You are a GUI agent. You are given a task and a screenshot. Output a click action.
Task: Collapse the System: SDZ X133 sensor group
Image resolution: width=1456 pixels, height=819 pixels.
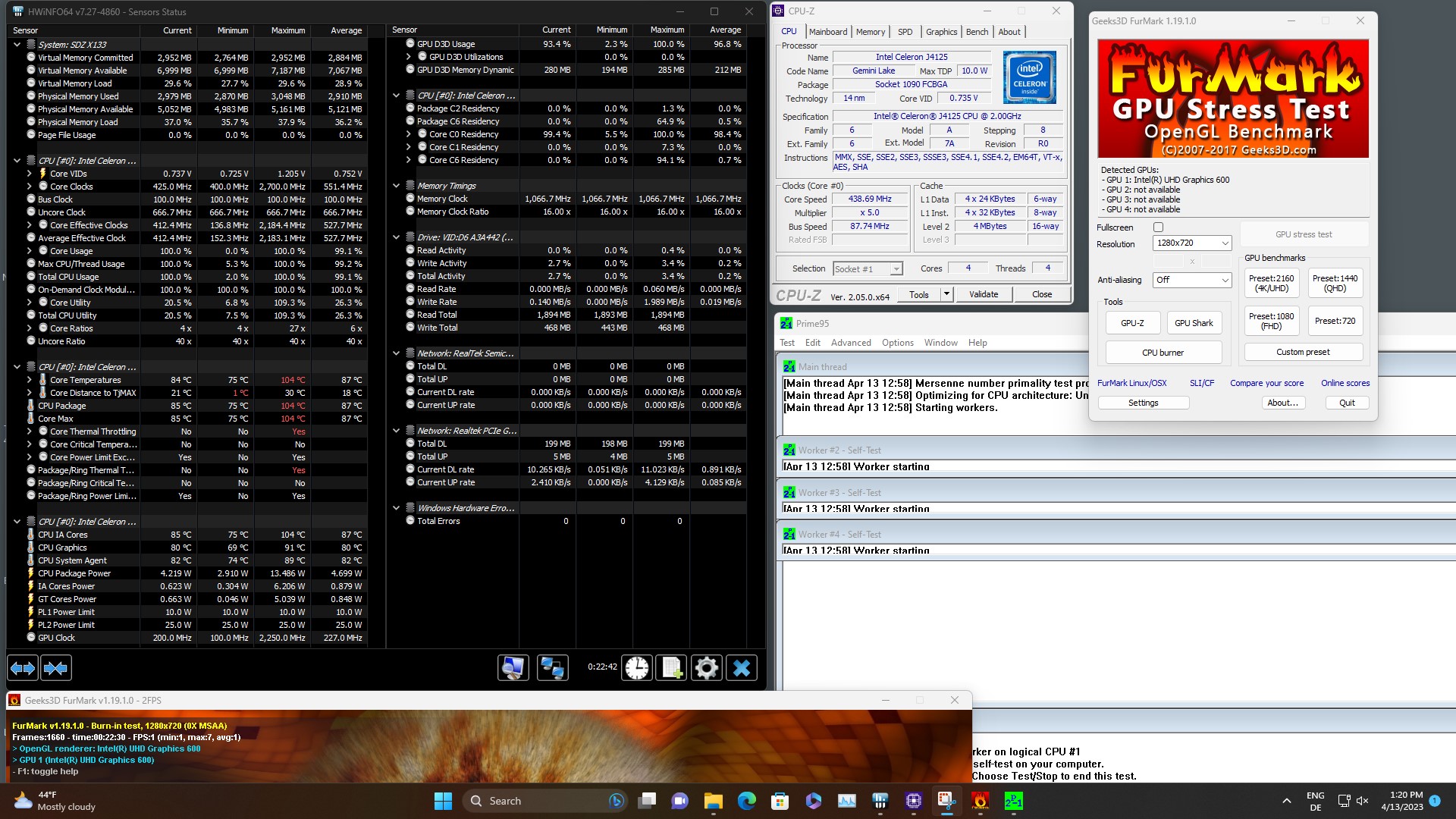17,45
